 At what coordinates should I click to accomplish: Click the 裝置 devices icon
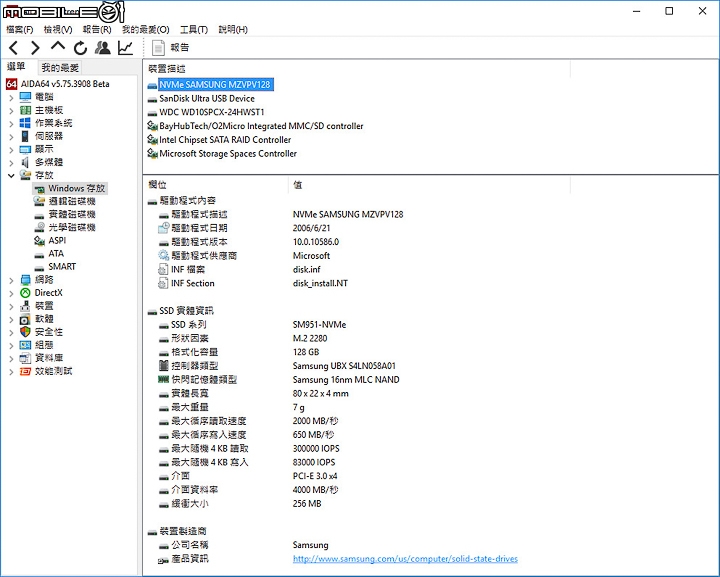25,306
